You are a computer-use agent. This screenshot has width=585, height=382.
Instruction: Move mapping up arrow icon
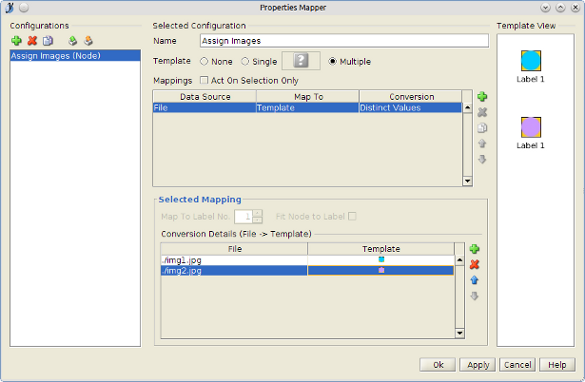tap(482, 144)
